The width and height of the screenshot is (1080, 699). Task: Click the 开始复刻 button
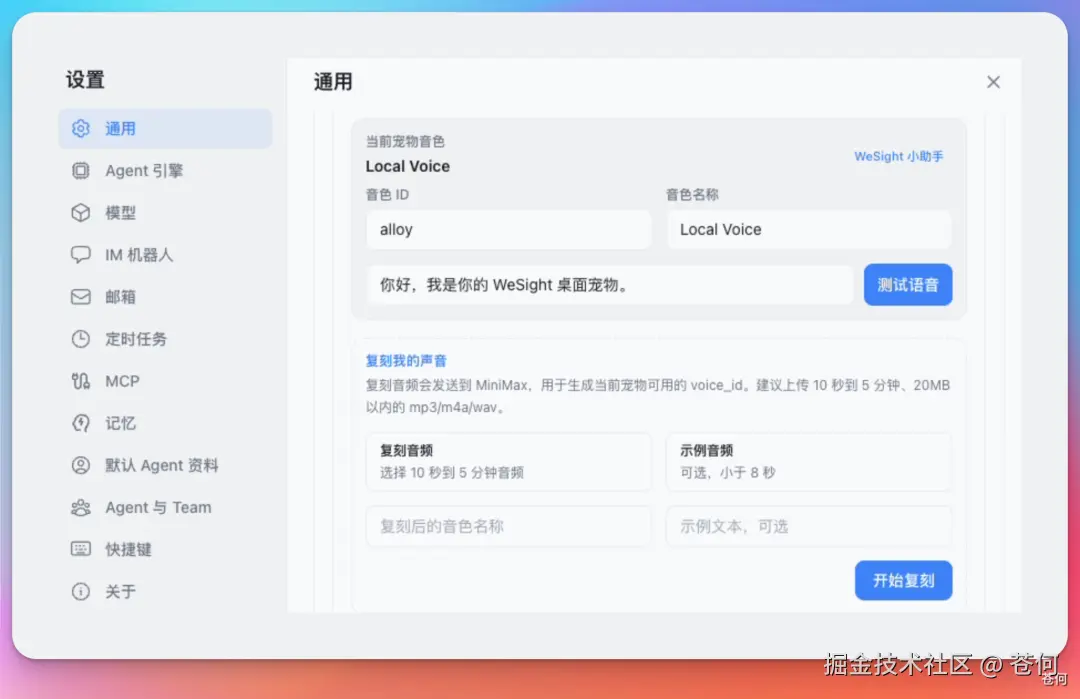click(x=903, y=580)
